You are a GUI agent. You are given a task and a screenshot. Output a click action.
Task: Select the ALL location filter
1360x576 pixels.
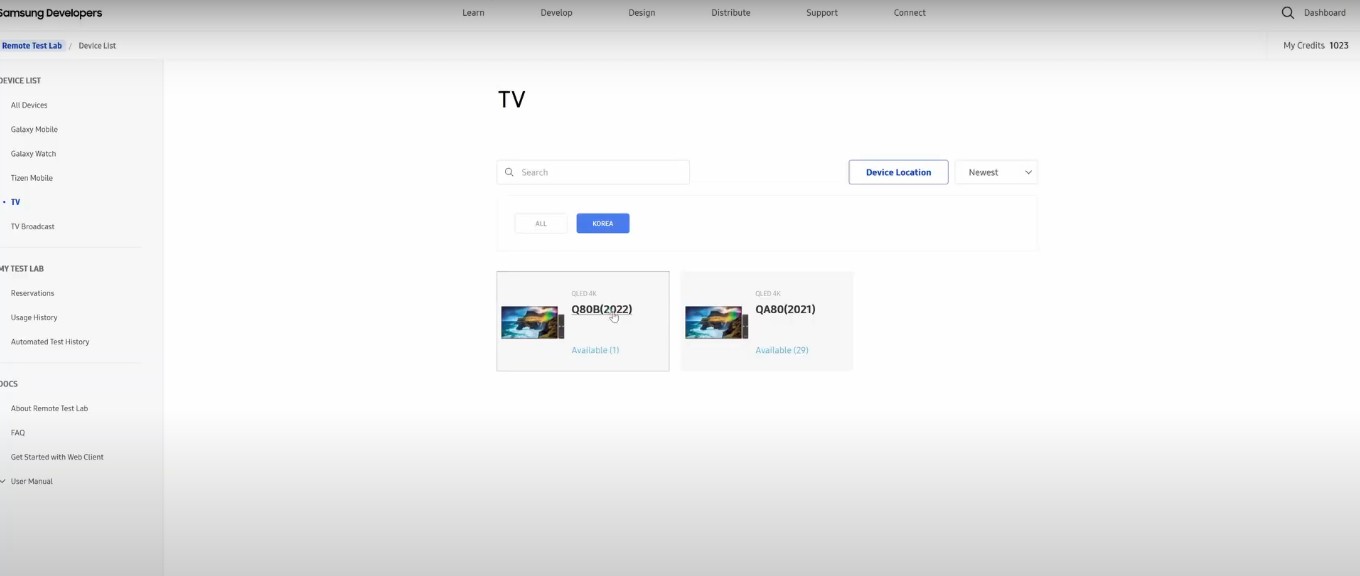tap(541, 224)
